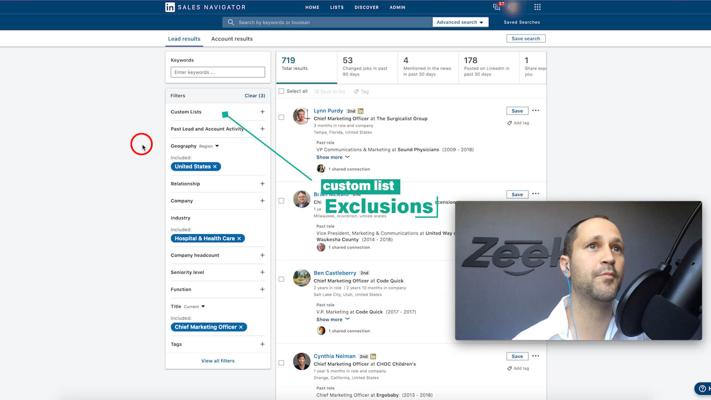Remove the Chief Marketing Officer title filter
Screen dimensions: 711x400
241,327
